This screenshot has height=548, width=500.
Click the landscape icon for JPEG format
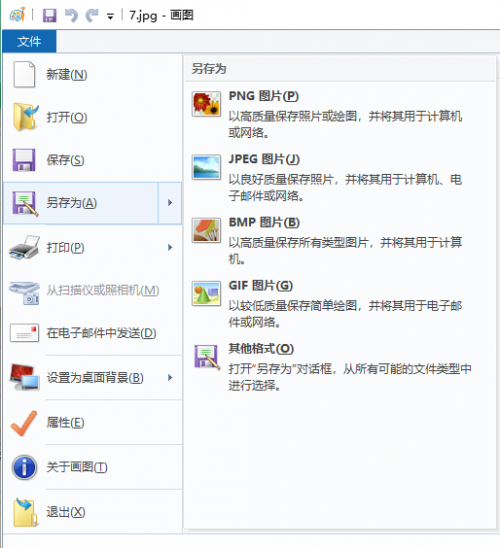pos(206,167)
